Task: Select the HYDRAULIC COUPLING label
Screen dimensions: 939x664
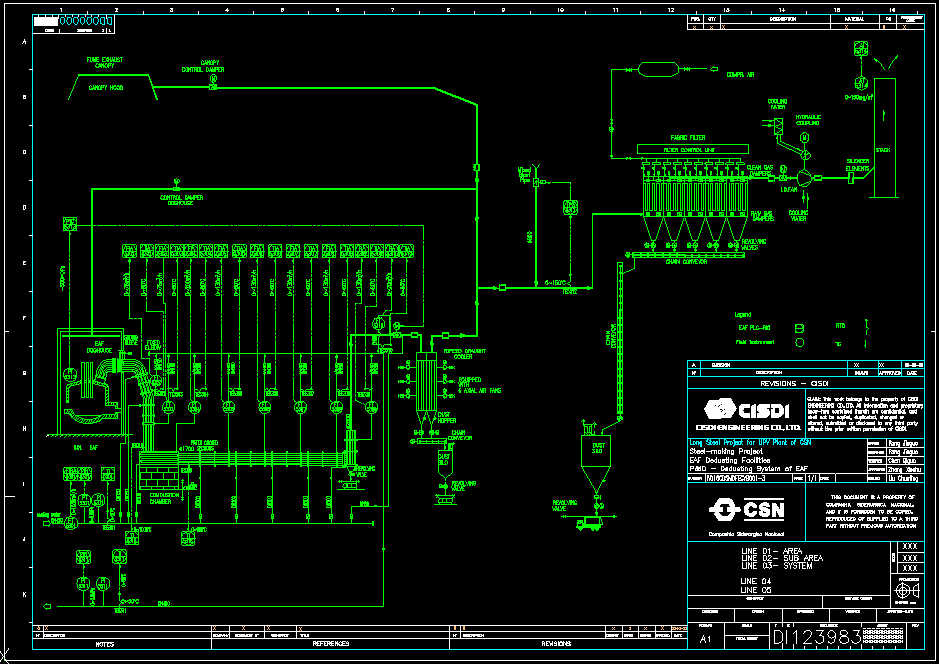Action: coord(808,120)
